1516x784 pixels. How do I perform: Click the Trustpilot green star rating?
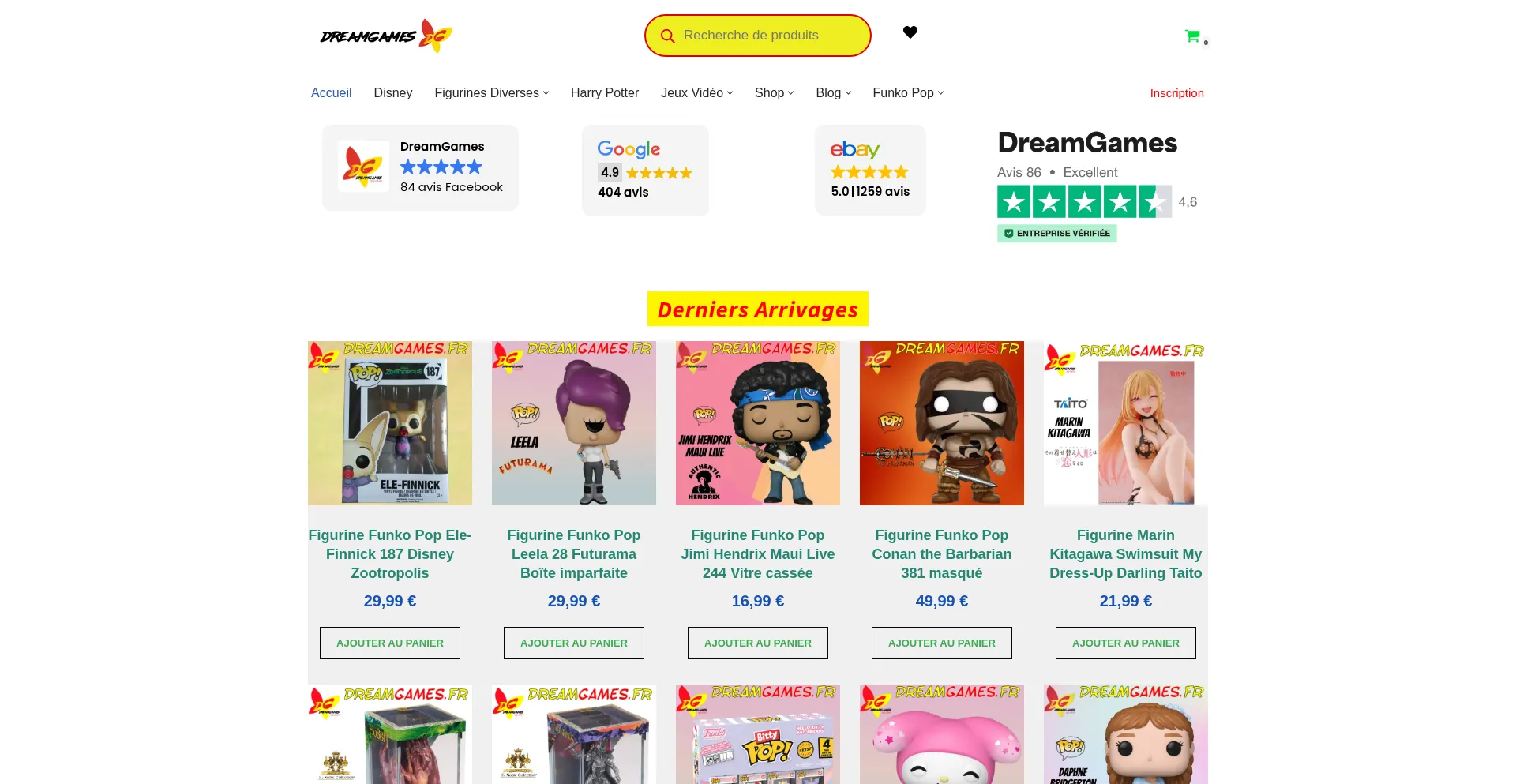pyautogui.click(x=1083, y=202)
